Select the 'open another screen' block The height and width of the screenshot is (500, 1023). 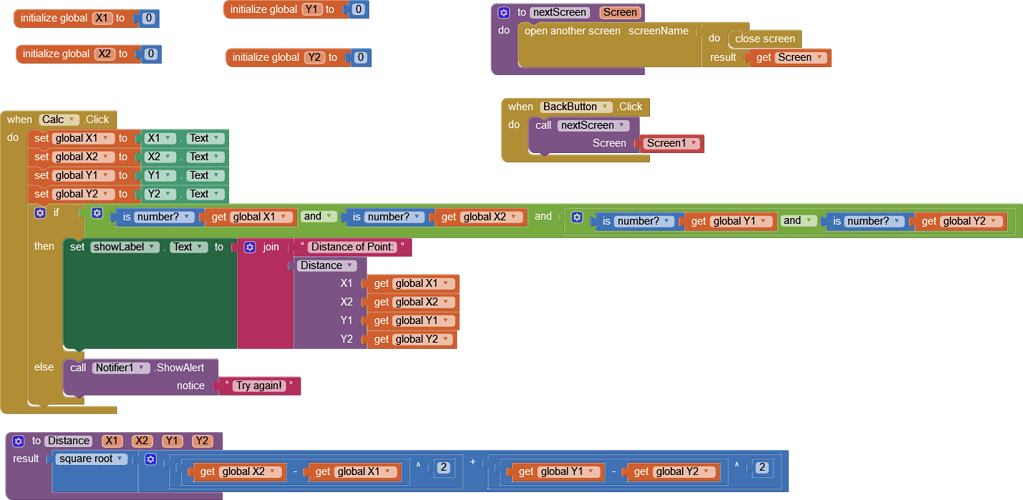point(606,31)
